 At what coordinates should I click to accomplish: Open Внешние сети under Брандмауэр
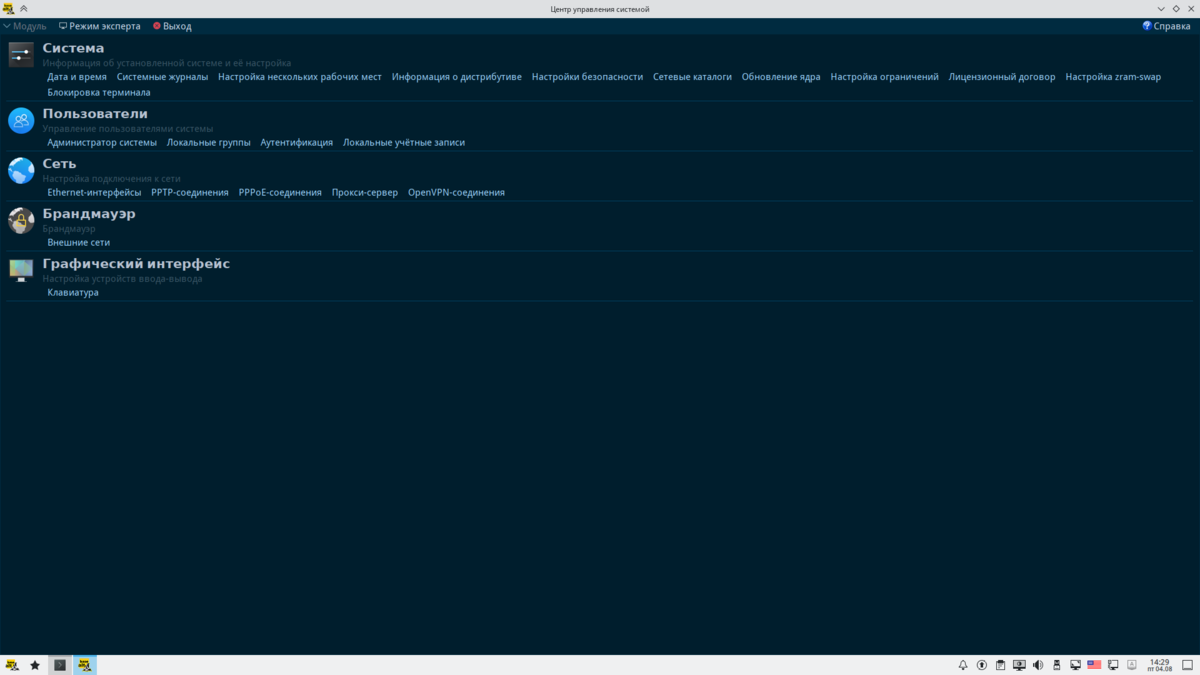[79, 242]
